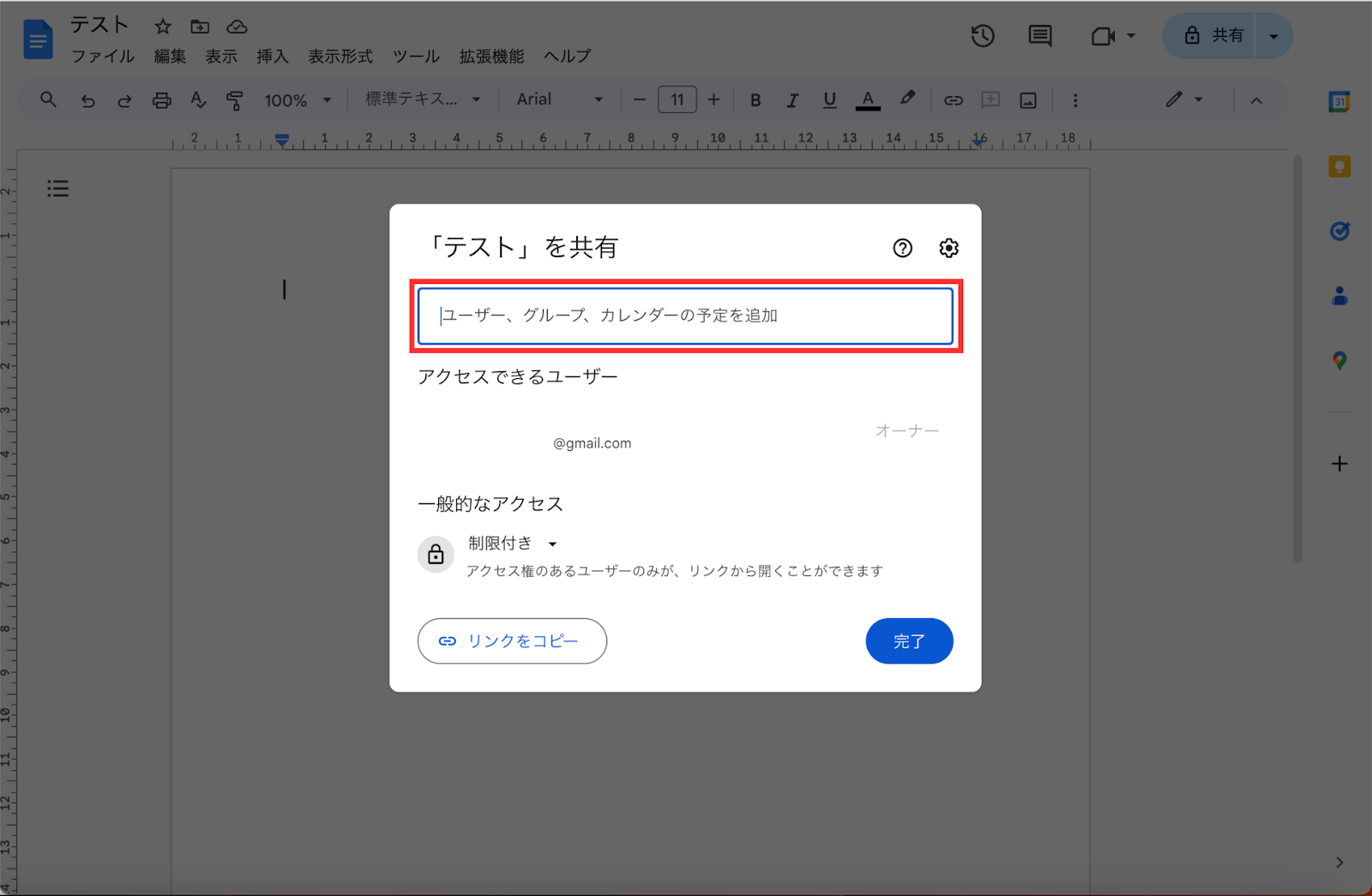Open the paragraph style 標準テキスト dropdown
1372x896 pixels.
(423, 99)
